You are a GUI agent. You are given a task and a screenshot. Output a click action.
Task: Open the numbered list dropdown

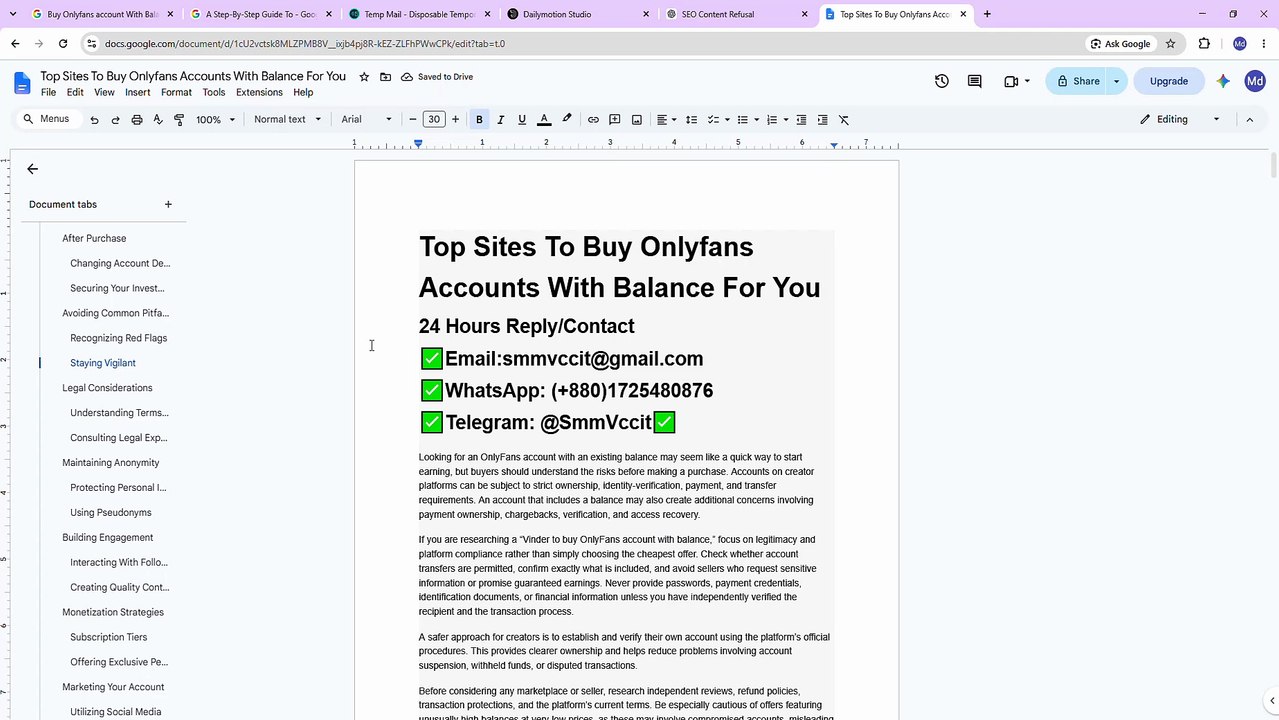click(x=776, y=119)
